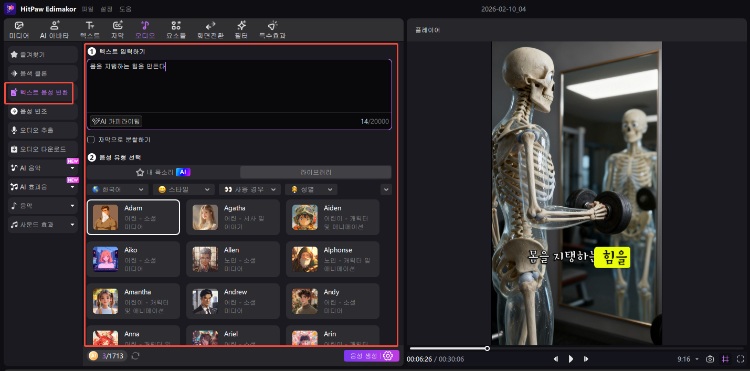This screenshot has width=750, height=371.
Task: Open the 자막 (Subtitles) toolbar tab
Action: coord(118,30)
